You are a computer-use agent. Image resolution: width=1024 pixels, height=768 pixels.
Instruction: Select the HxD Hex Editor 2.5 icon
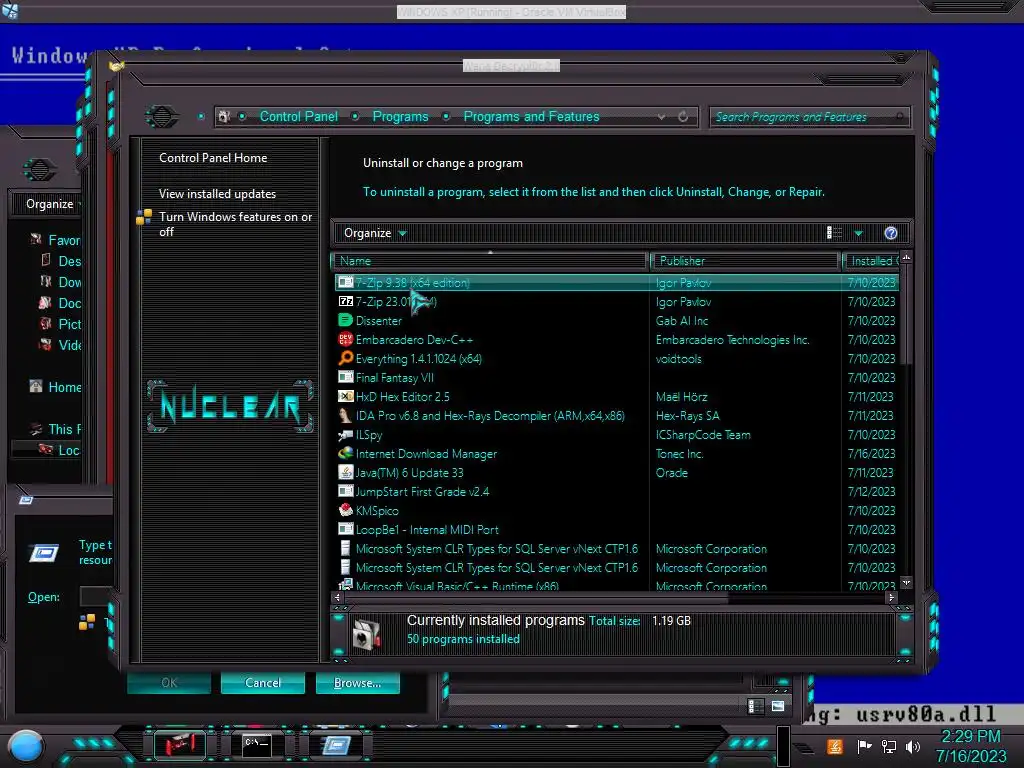click(345, 396)
